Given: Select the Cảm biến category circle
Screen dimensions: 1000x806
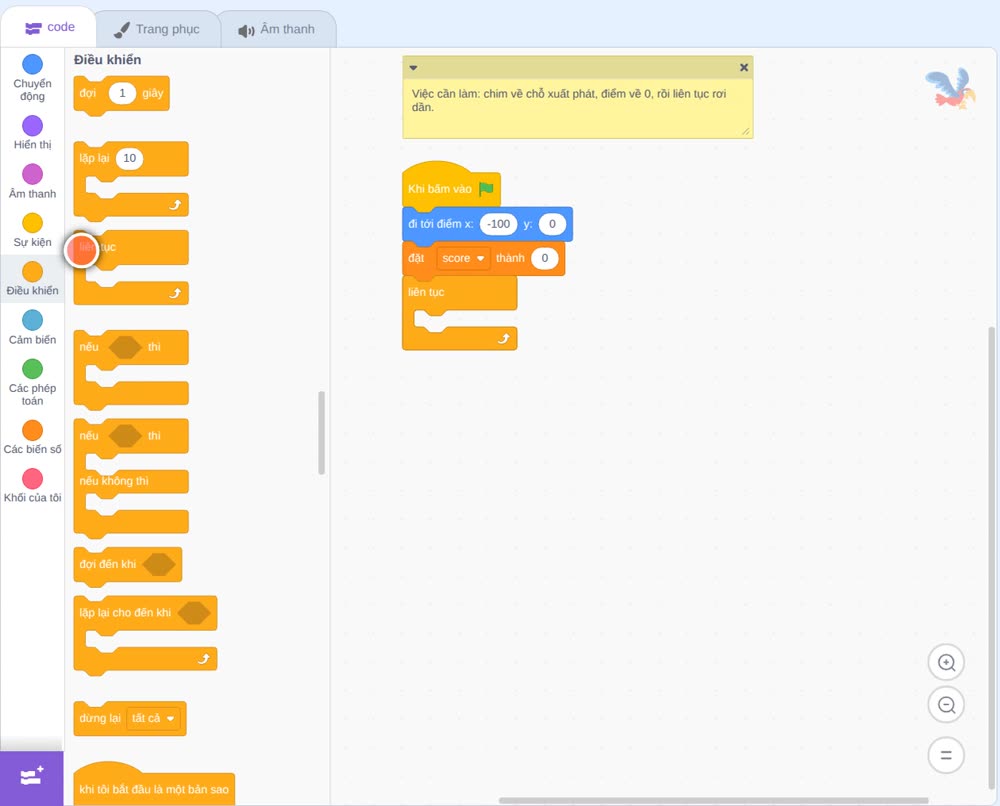Looking at the screenshot, I should [32, 320].
